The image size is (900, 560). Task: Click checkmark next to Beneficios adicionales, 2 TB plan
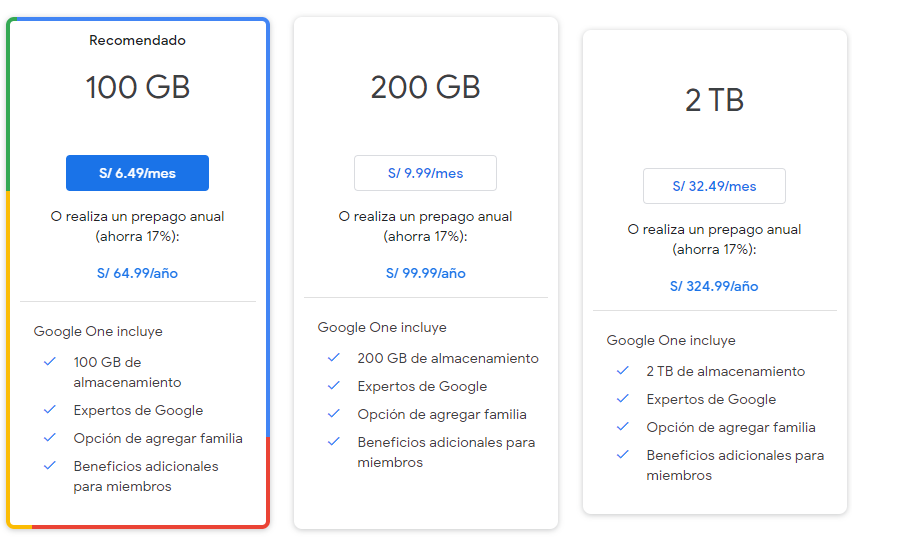click(623, 455)
